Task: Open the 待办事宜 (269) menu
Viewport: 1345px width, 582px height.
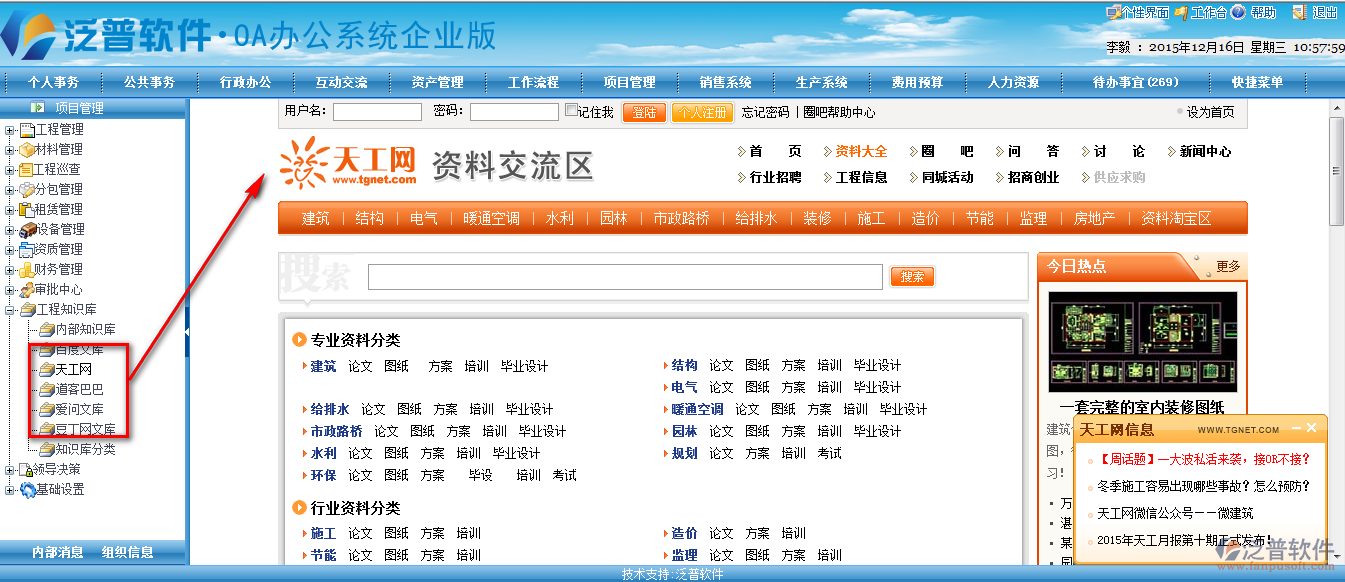Action: click(1135, 82)
